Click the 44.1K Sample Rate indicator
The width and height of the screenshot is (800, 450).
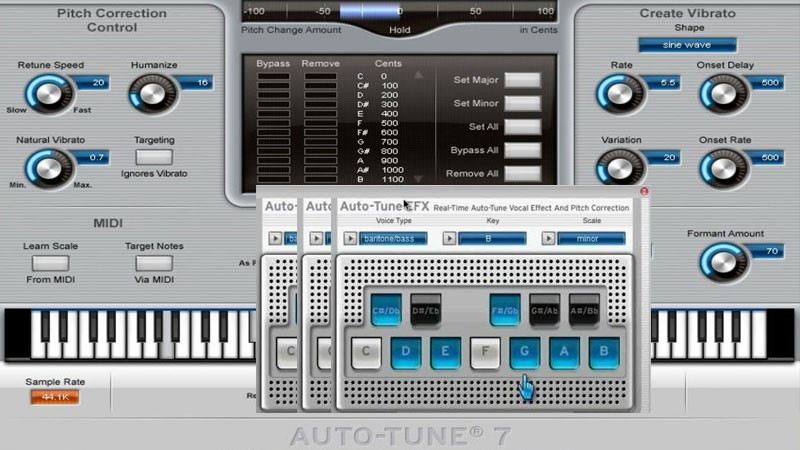[x=55, y=397]
